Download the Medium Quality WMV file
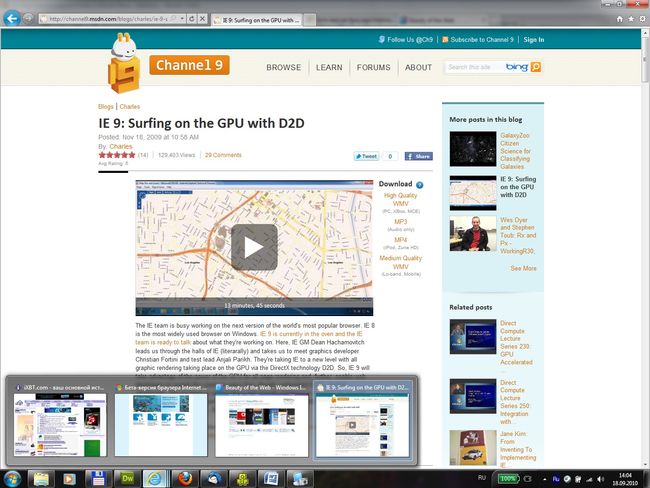Screen dimensions: 650x488 click(x=400, y=262)
